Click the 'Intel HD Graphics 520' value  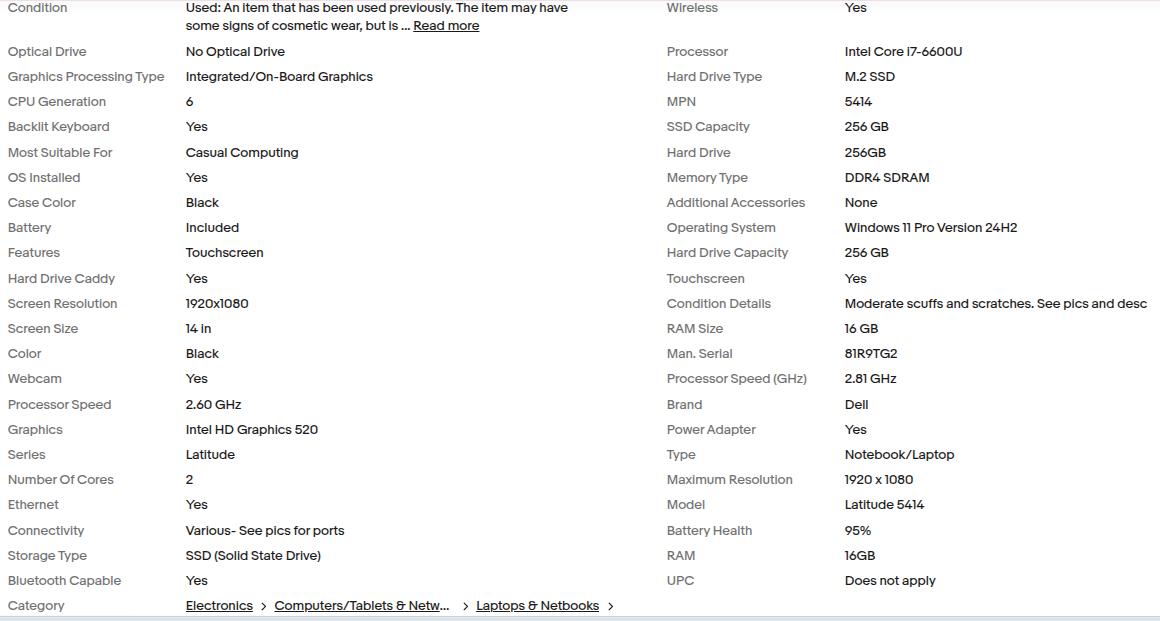[x=252, y=430]
